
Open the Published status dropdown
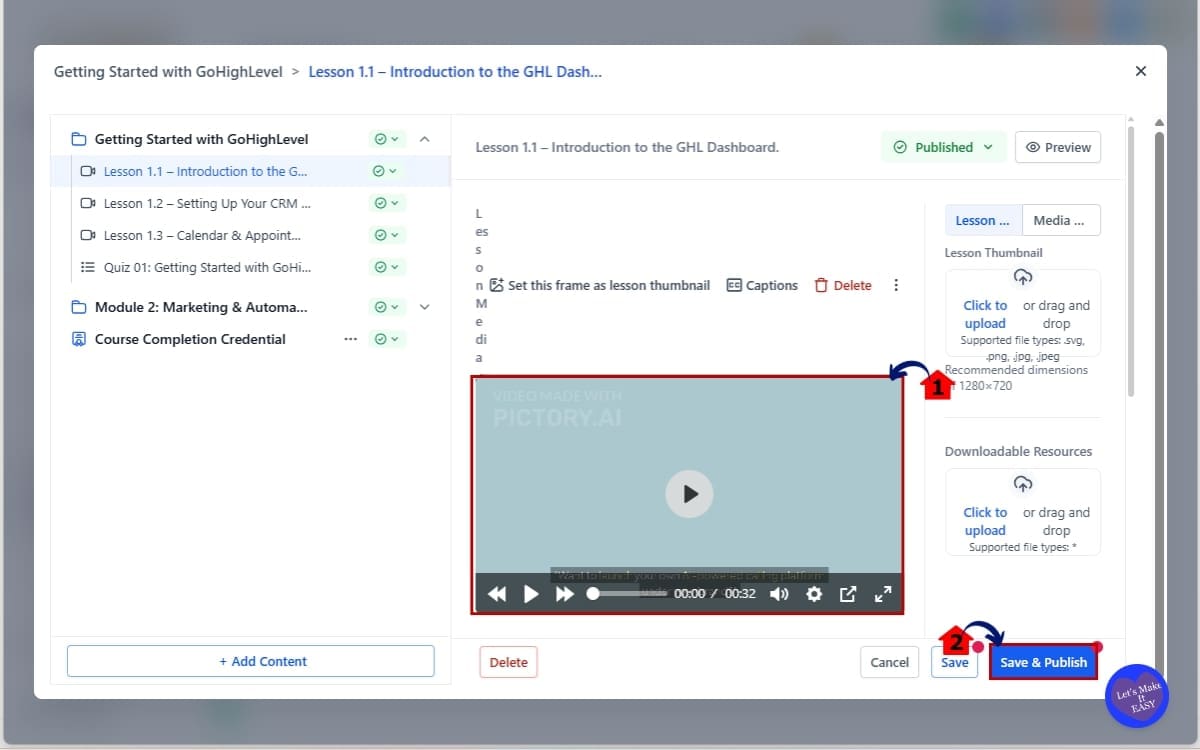(x=943, y=147)
